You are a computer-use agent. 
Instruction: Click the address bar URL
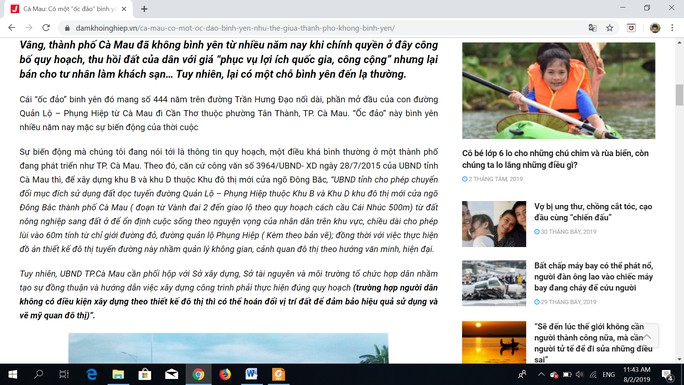click(235, 28)
